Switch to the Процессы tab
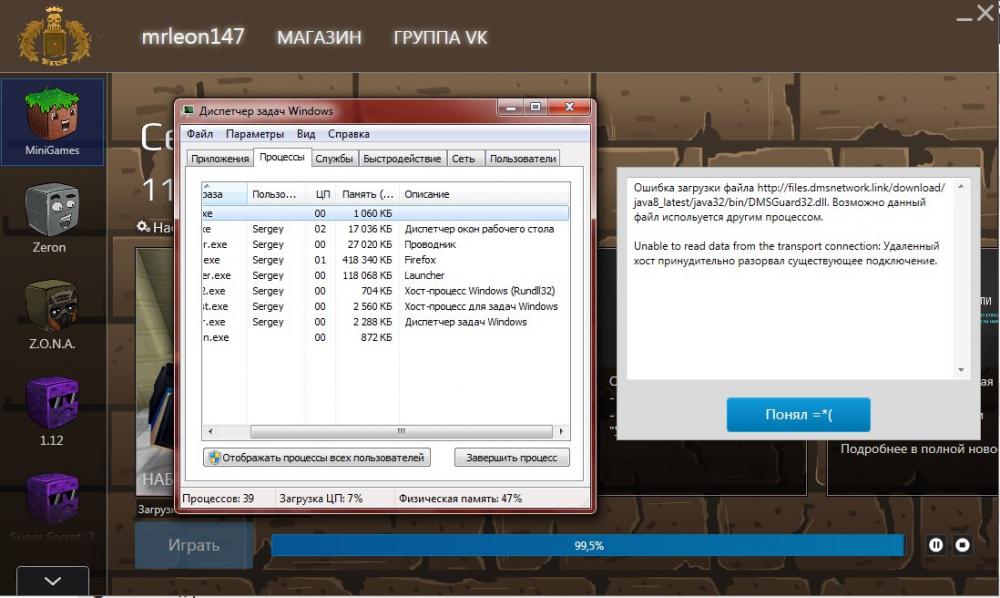This screenshot has width=1000, height=598. (x=282, y=157)
